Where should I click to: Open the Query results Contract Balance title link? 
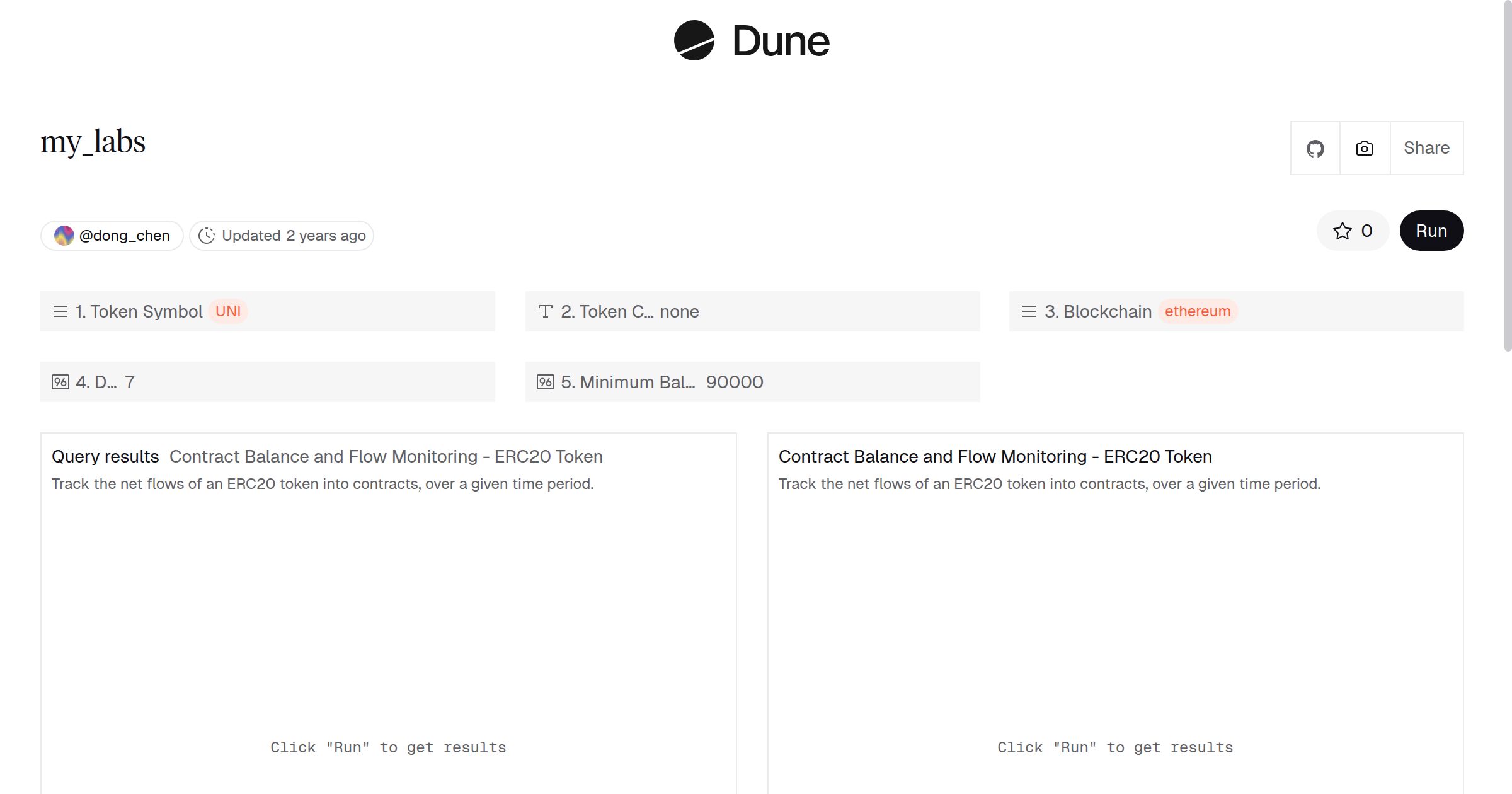click(386, 456)
